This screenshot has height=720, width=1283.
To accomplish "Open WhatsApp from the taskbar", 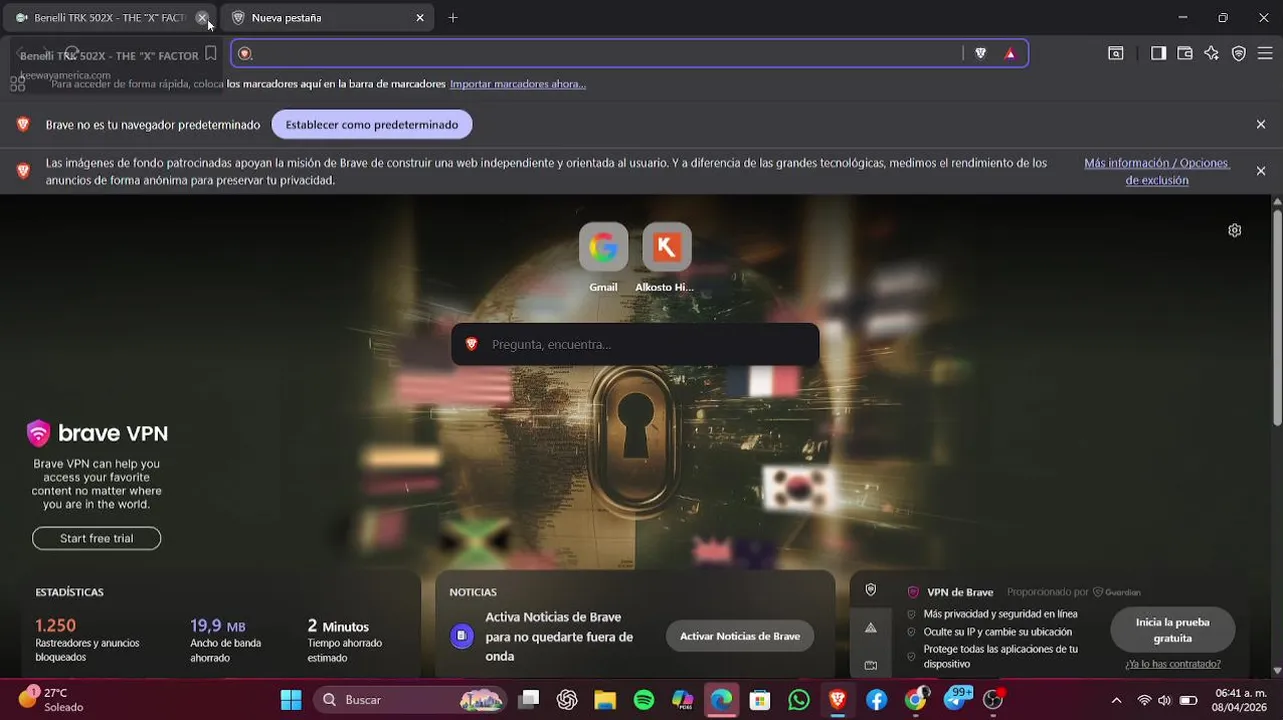I will point(799,700).
